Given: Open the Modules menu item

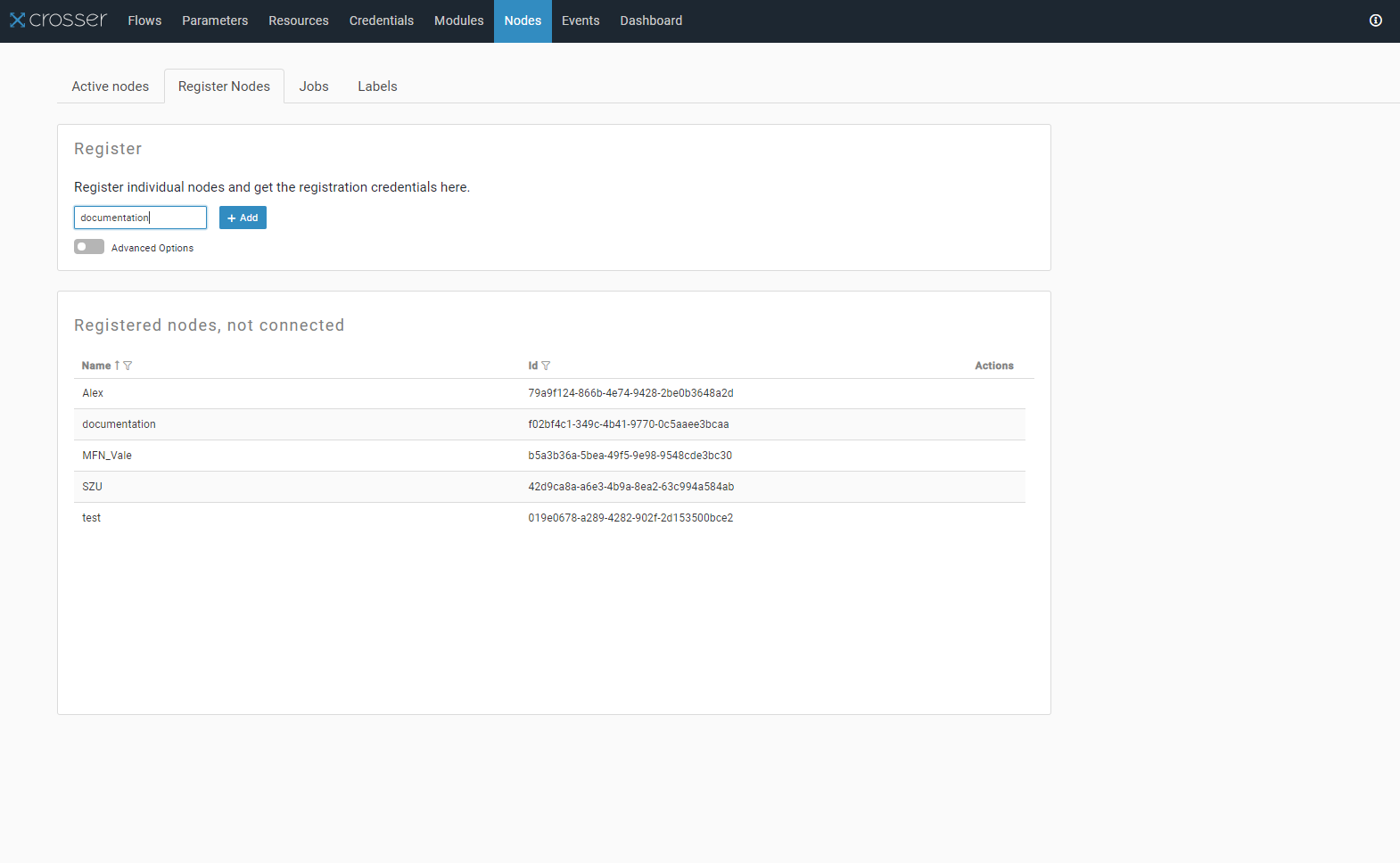Looking at the screenshot, I should pyautogui.click(x=458, y=21).
